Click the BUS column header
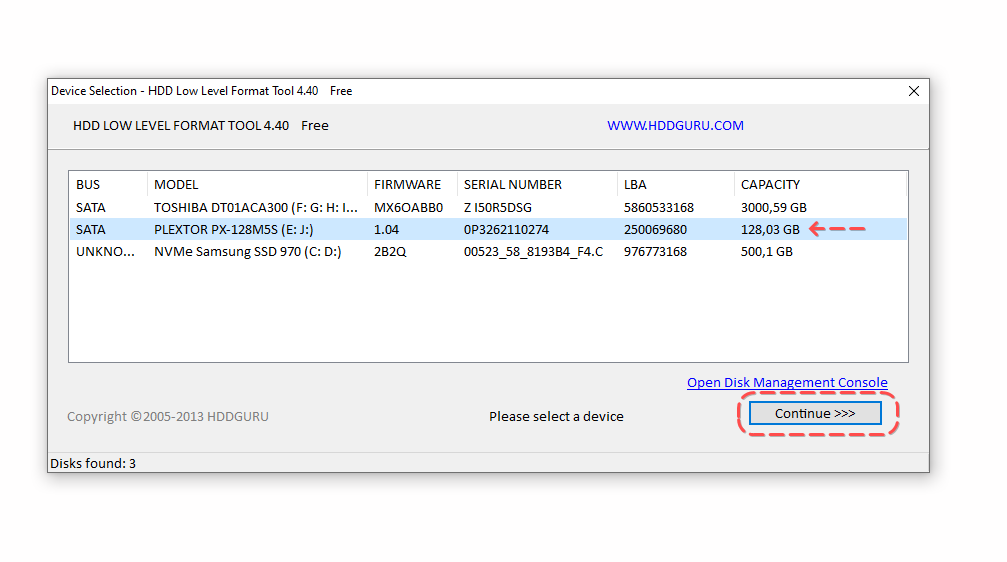The width and height of the screenshot is (1007, 562). [x=108, y=184]
